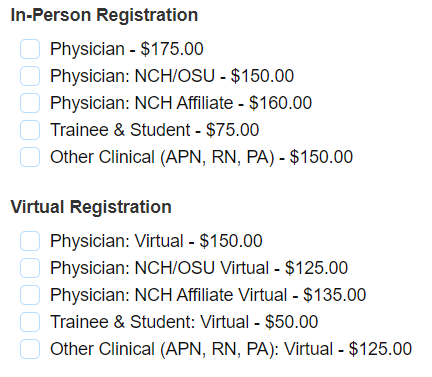Enable Trainee & Student: Virtual $50.00
This screenshot has width=432, height=377.
tap(30, 322)
